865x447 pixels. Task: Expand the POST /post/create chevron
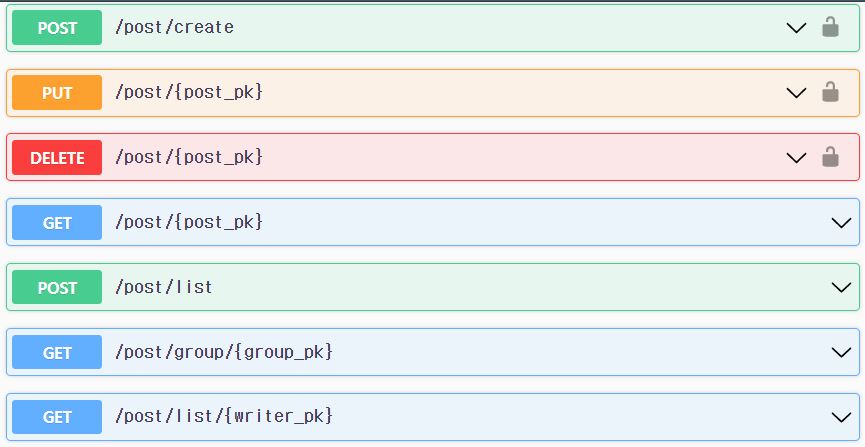tap(796, 28)
